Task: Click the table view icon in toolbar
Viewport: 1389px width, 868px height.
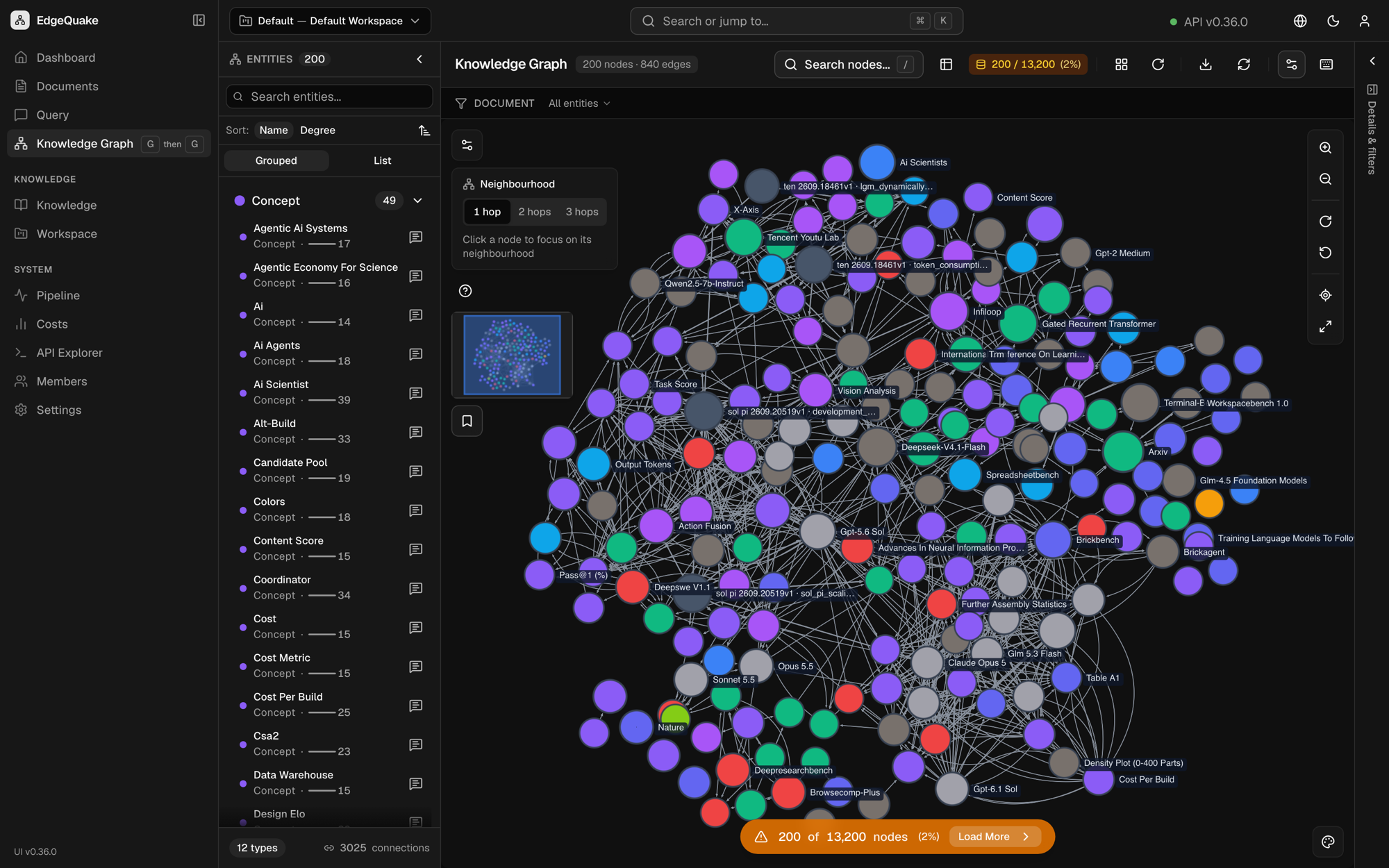Action: pos(946,64)
